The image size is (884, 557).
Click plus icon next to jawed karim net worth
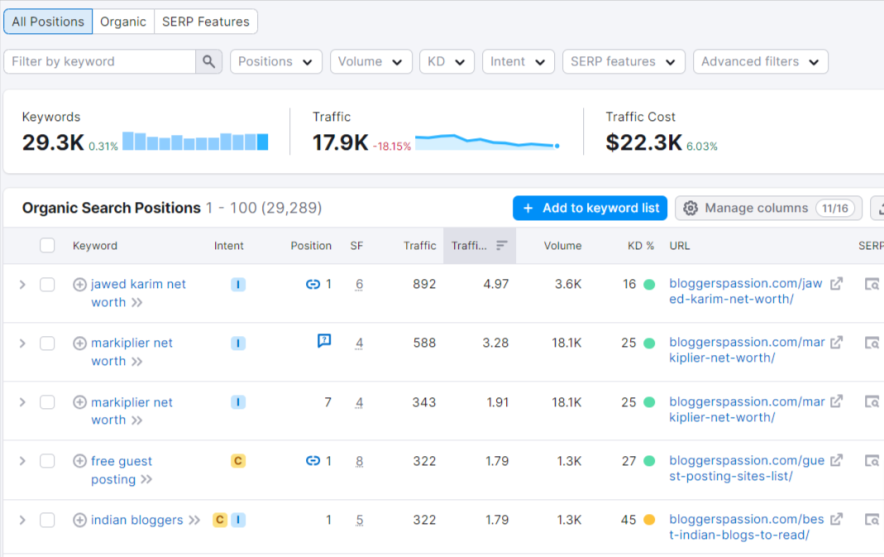80,285
